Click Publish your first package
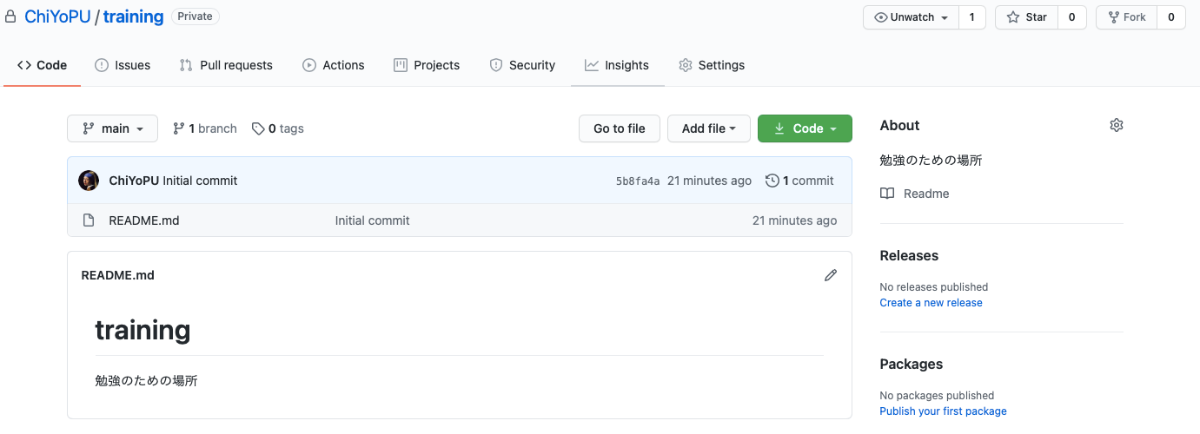 943,411
